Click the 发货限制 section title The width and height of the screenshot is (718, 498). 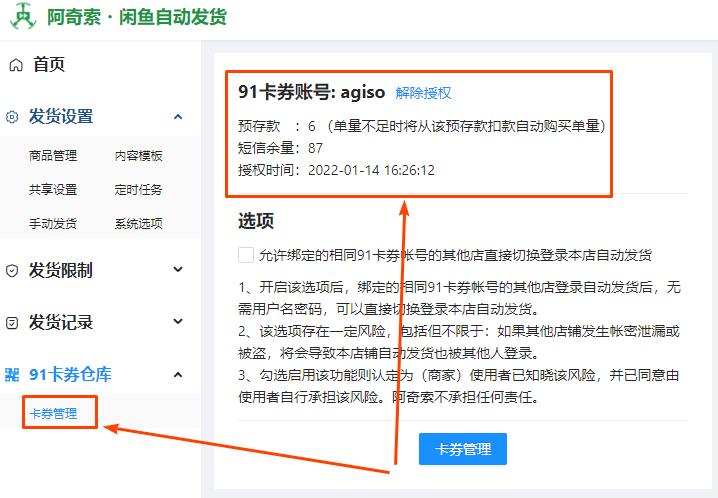(61, 270)
